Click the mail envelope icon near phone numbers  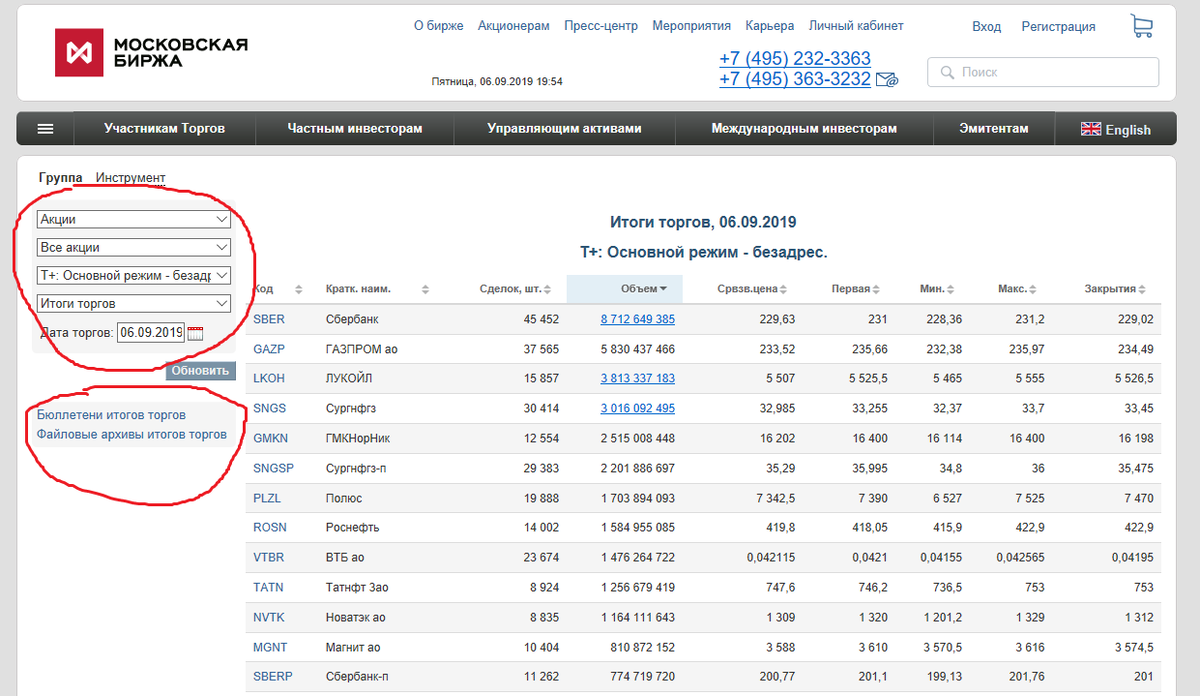[887, 79]
